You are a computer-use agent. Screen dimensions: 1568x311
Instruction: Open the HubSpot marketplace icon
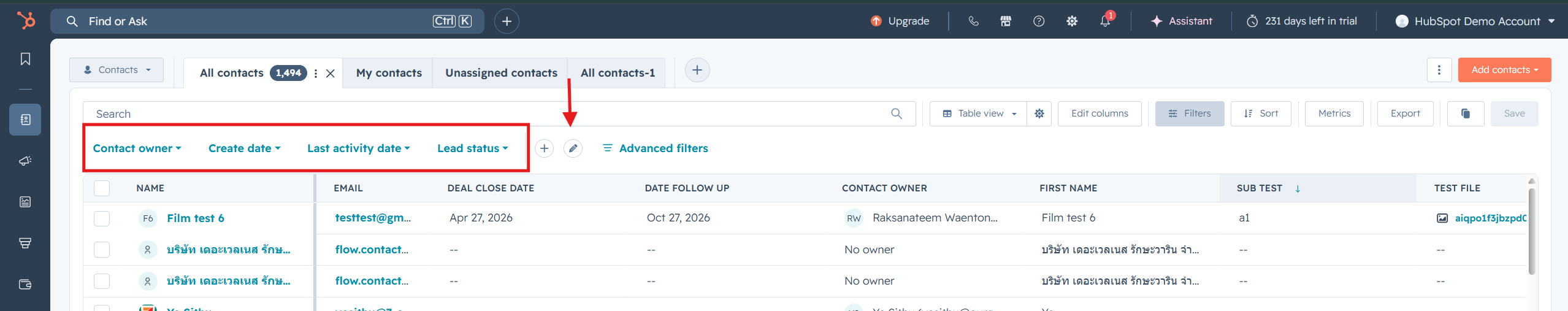1006,21
